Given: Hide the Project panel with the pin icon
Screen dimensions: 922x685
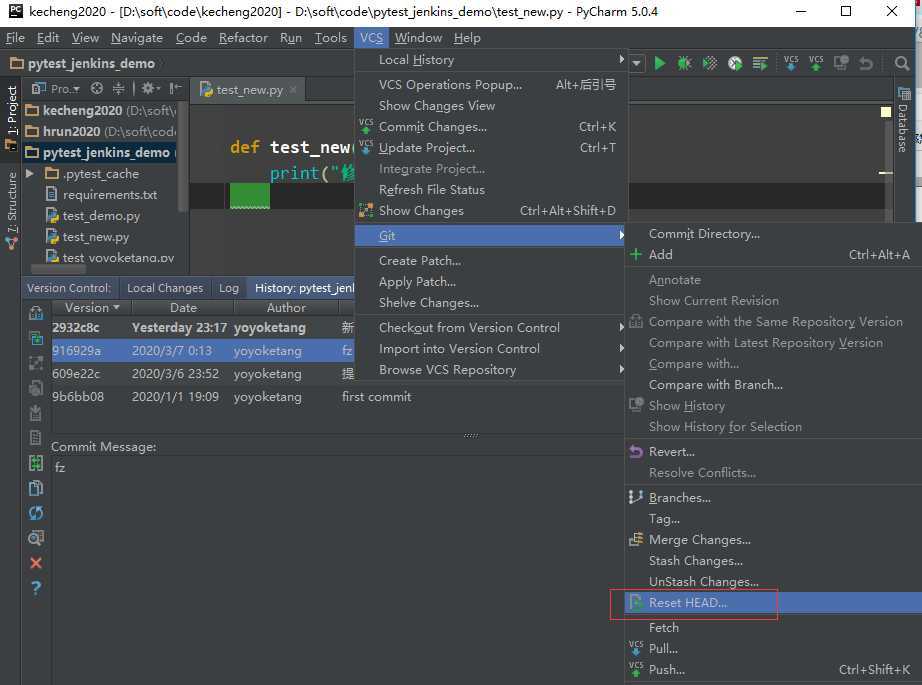Looking at the screenshot, I should tap(175, 88).
